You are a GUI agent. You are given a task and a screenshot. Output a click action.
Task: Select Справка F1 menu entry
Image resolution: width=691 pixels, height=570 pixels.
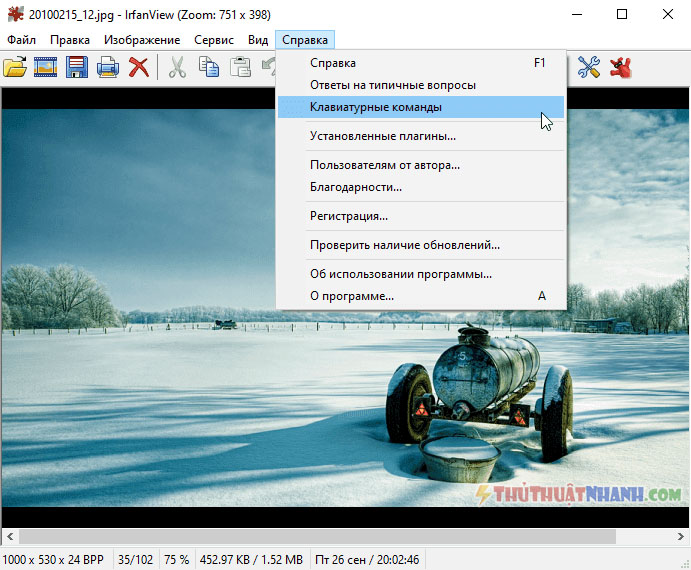click(421, 63)
